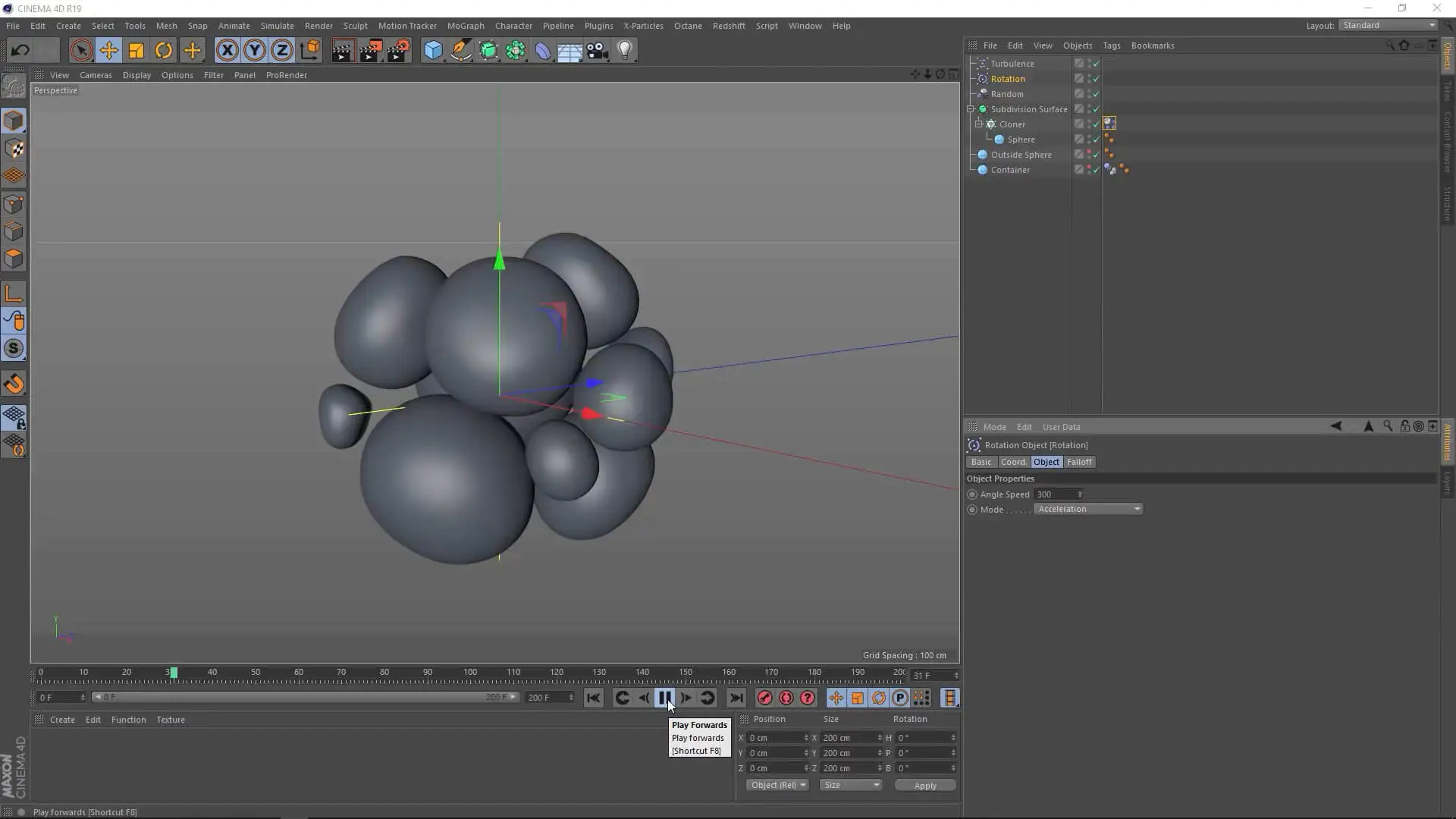
Task: Switch to the Basic tab
Action: 981,462
